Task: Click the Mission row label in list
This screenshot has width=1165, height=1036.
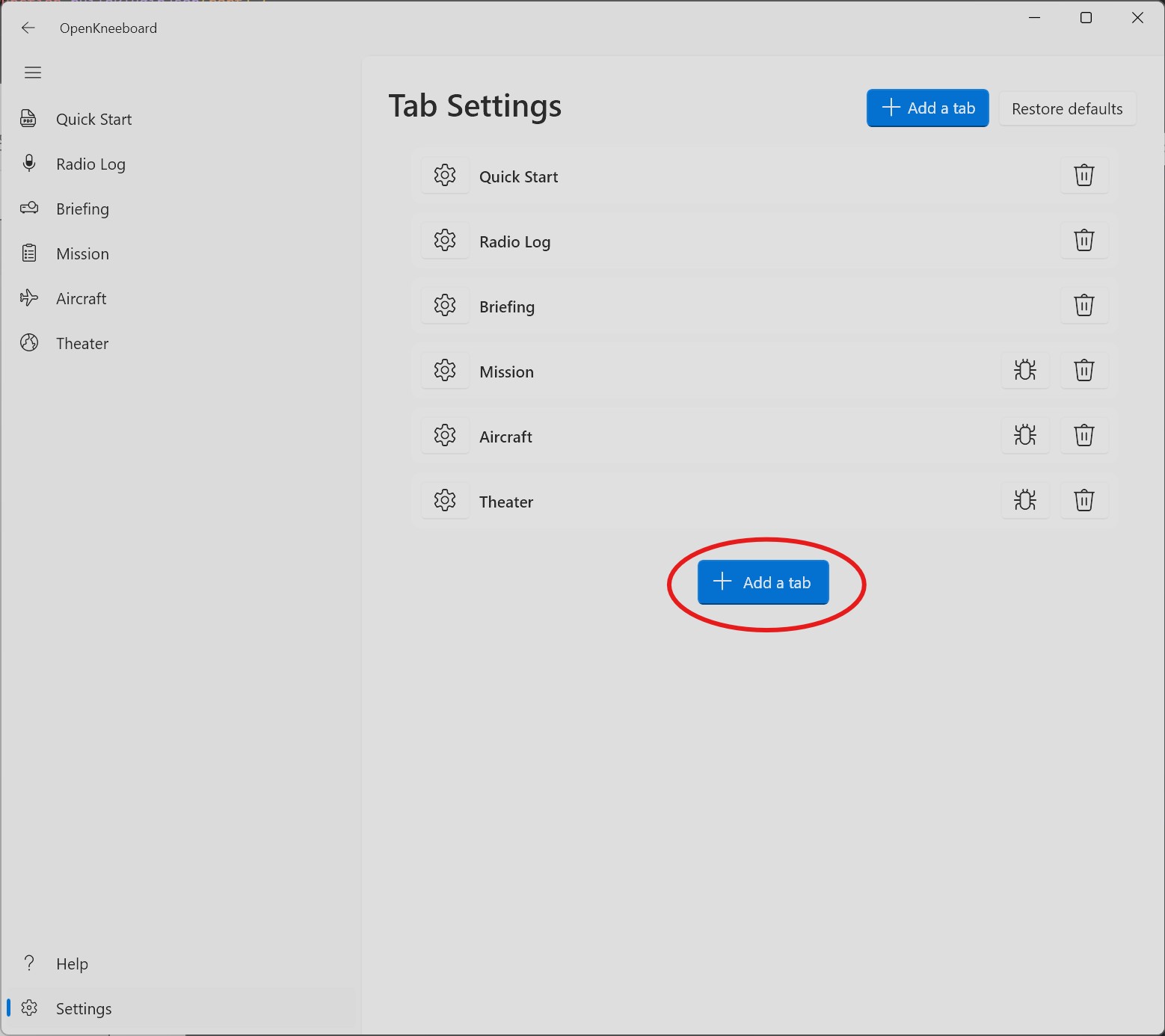Action: [506, 371]
